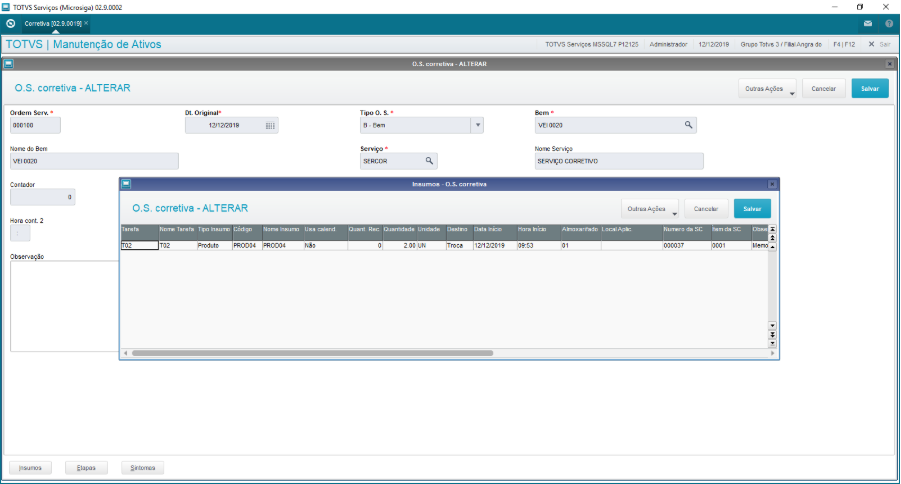This screenshot has width=901, height=484.
Task: Click the Ordem Serv. field with 000100
Action: [35, 125]
